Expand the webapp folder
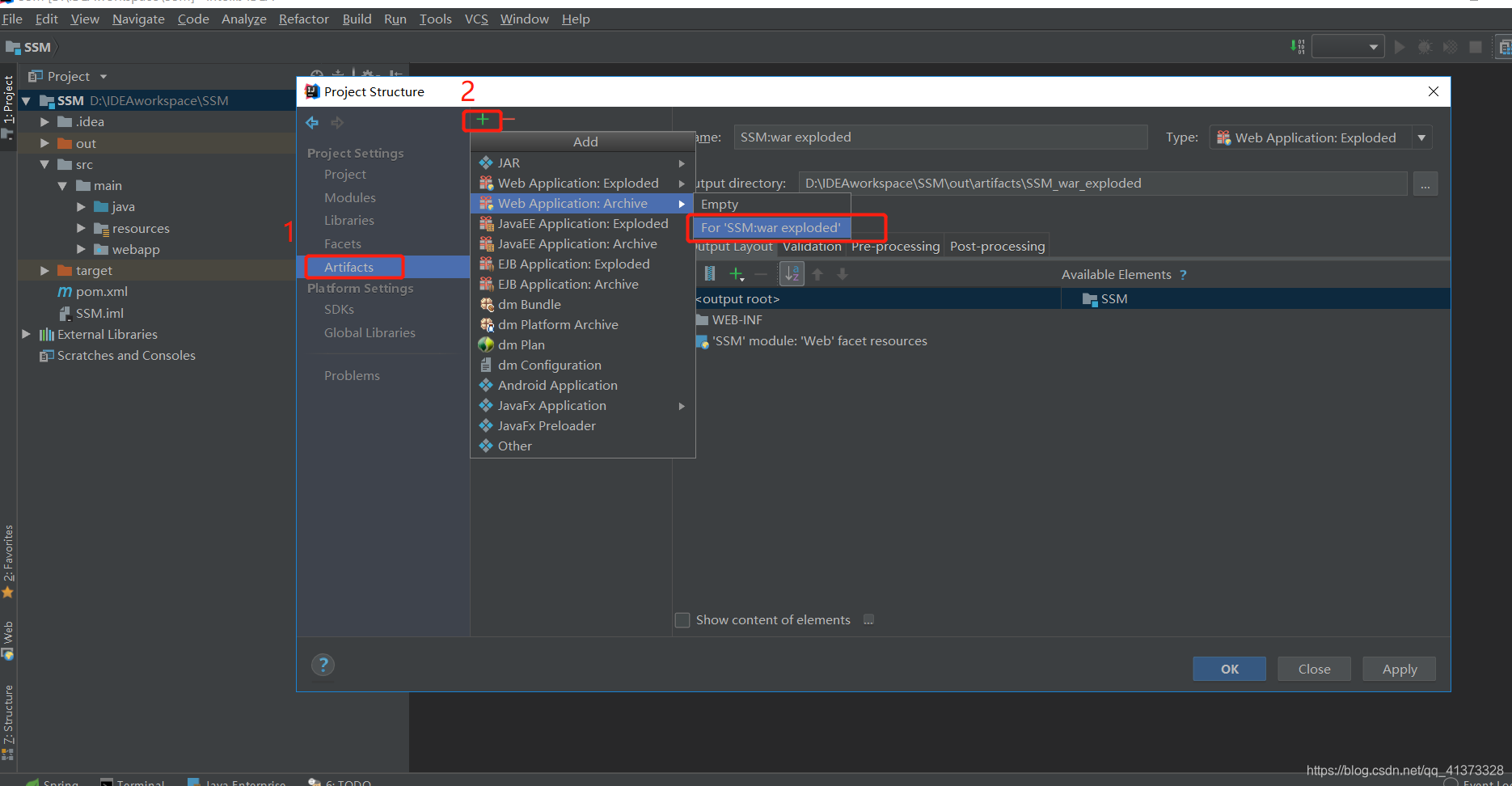 [81, 249]
